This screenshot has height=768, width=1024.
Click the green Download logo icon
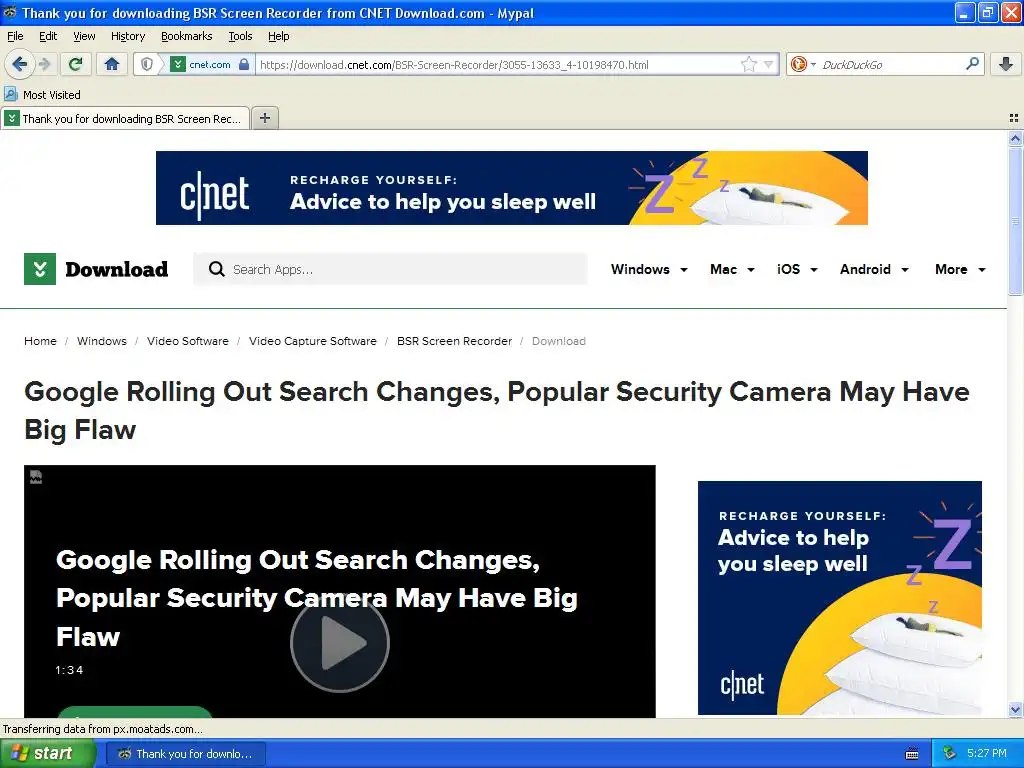40,269
